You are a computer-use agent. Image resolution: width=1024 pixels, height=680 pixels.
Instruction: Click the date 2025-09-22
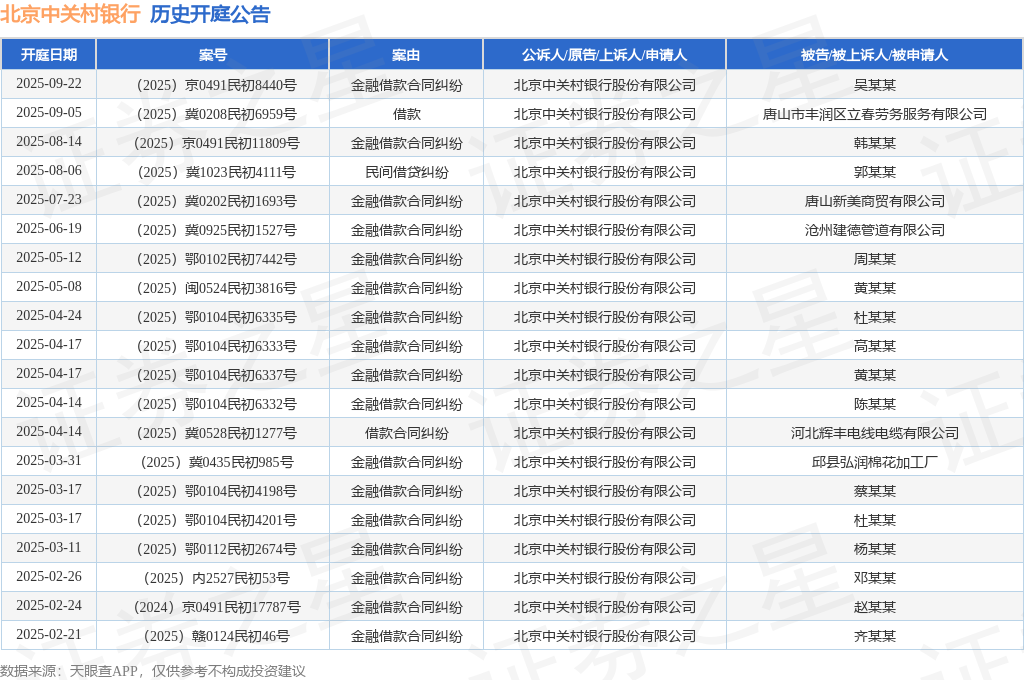pyautogui.click(x=49, y=84)
